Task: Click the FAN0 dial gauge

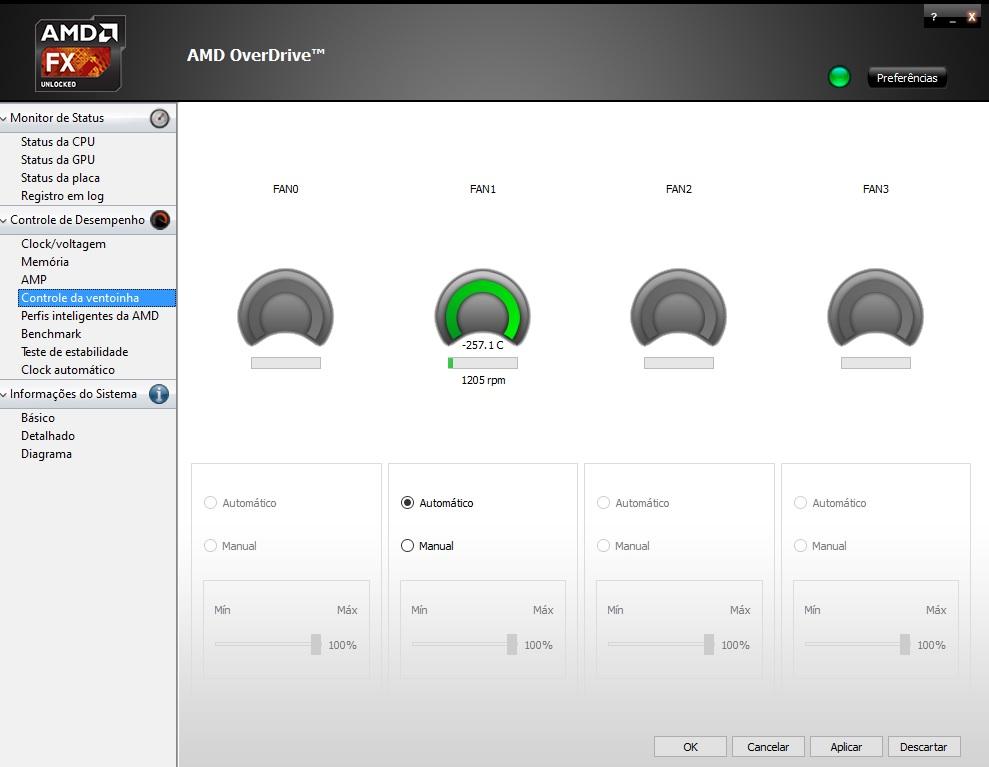Action: pyautogui.click(x=286, y=308)
